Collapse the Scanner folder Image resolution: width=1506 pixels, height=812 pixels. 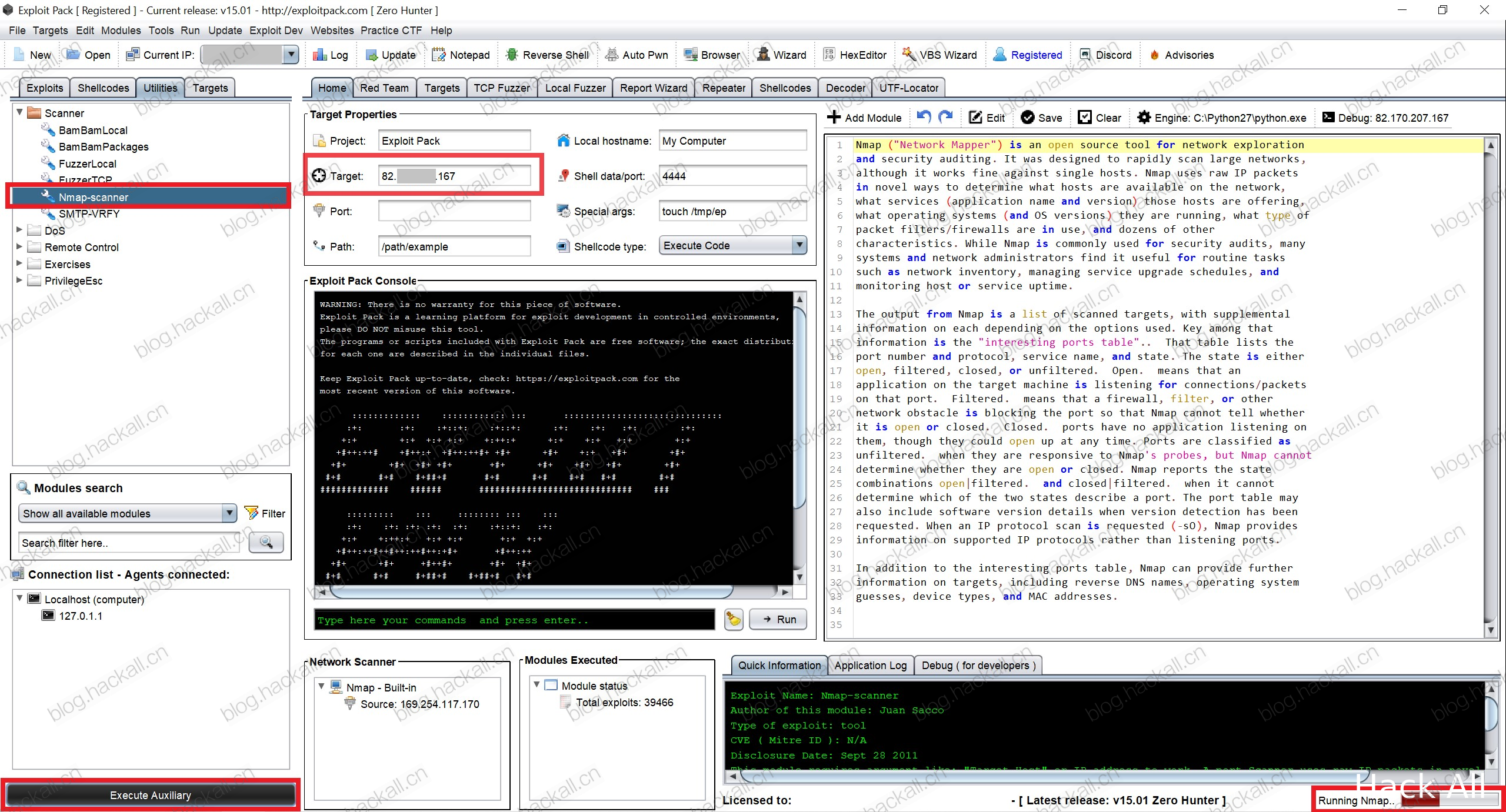19,112
